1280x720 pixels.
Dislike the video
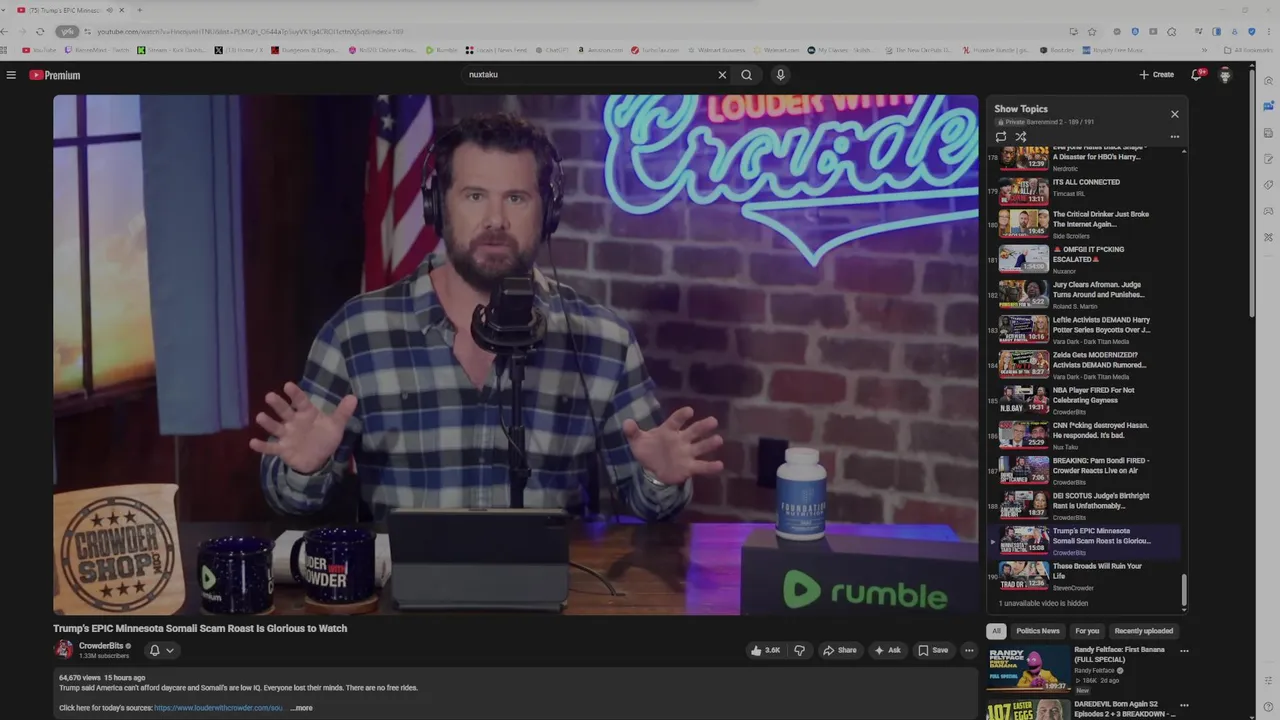(799, 650)
